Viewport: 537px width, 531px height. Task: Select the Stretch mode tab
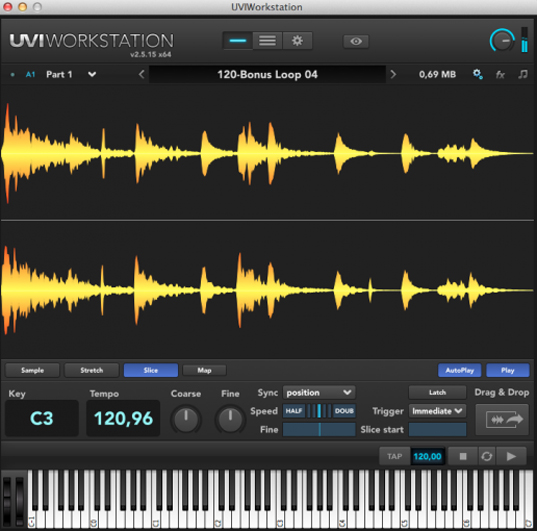click(91, 370)
